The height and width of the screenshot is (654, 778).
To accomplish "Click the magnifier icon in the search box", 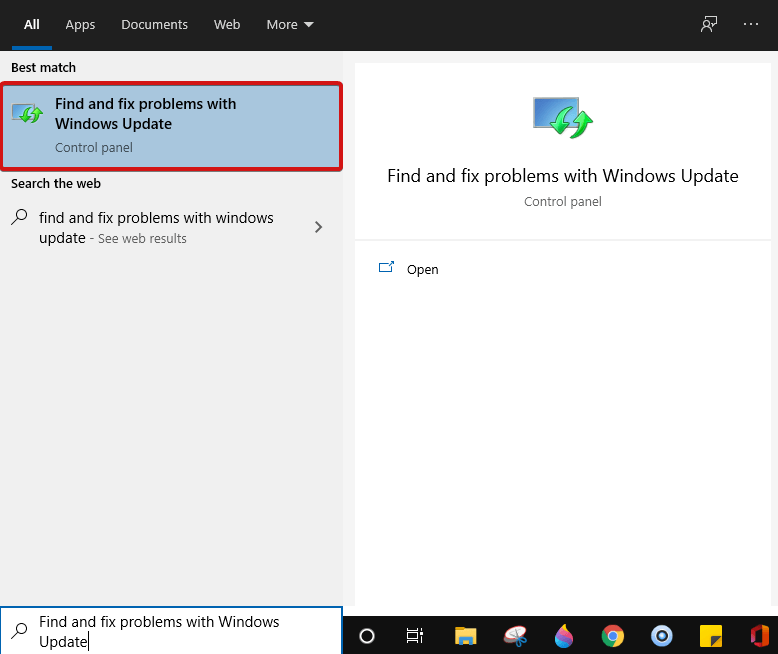I will click(19, 631).
